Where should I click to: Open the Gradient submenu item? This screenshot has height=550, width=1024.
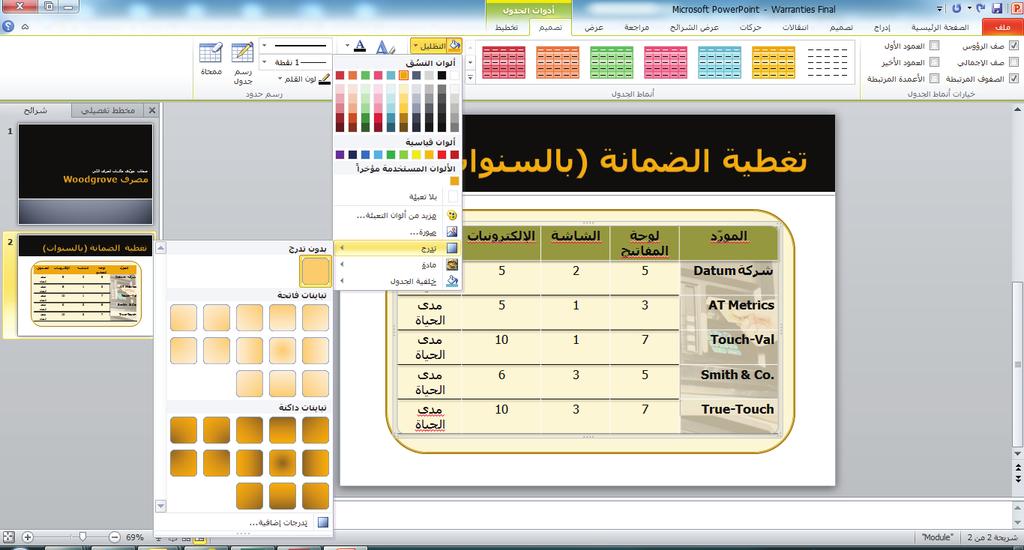pos(398,248)
